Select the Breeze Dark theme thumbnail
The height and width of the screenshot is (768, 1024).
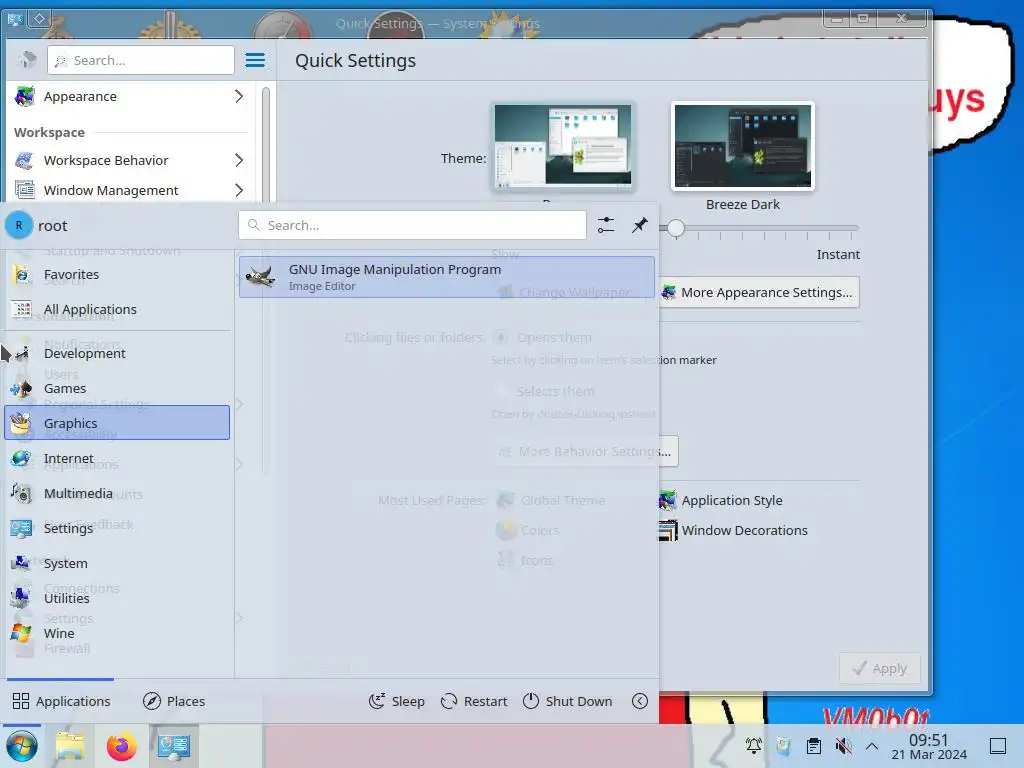[x=743, y=146]
